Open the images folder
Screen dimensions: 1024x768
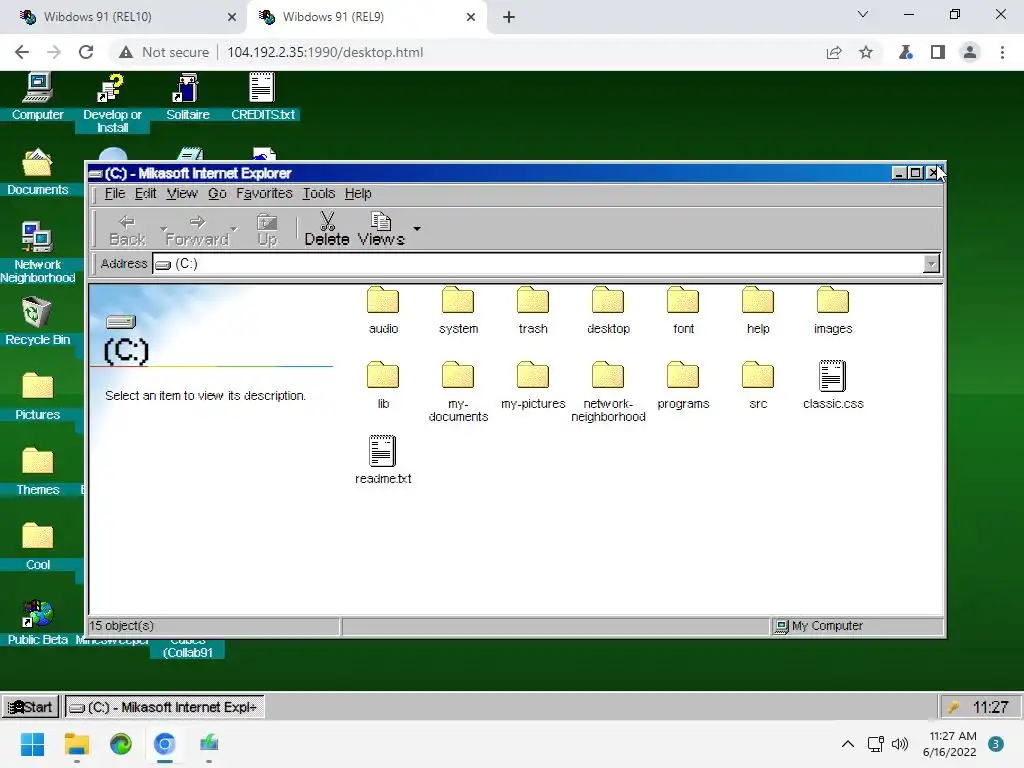click(833, 311)
